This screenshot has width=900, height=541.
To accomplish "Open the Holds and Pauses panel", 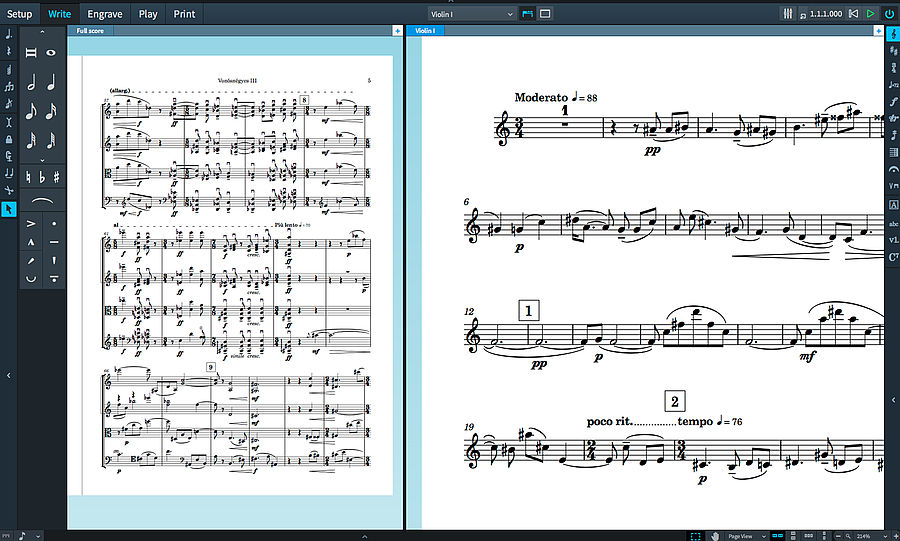I will point(893,170).
